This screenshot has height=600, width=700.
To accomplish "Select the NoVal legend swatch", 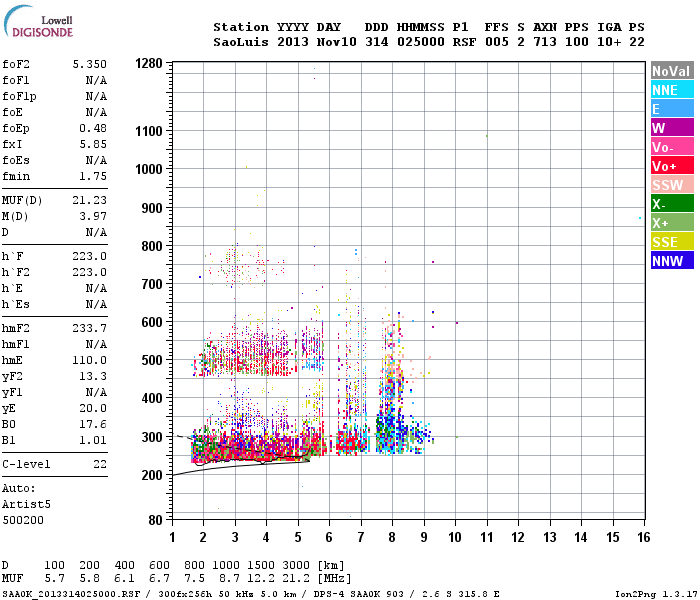I will pyautogui.click(x=672, y=71).
